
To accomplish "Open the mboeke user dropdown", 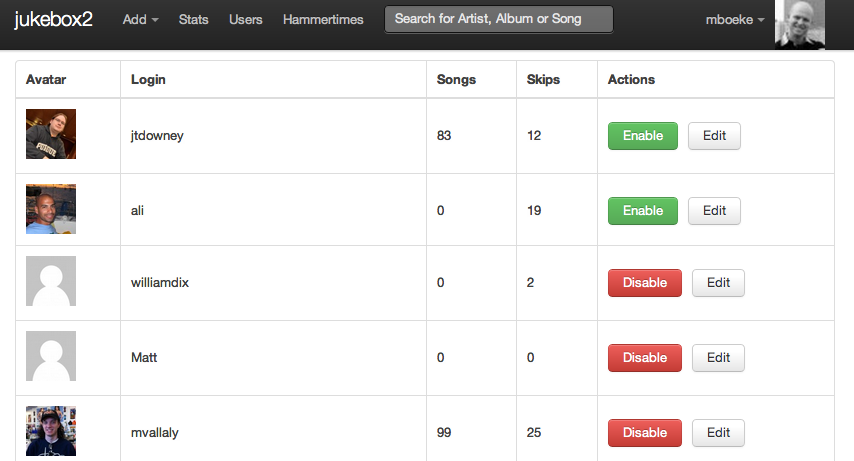I will 735,20.
